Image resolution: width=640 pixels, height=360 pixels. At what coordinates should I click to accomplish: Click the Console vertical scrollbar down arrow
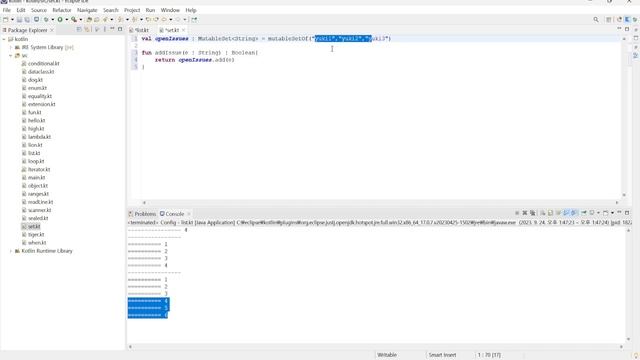coord(629,340)
